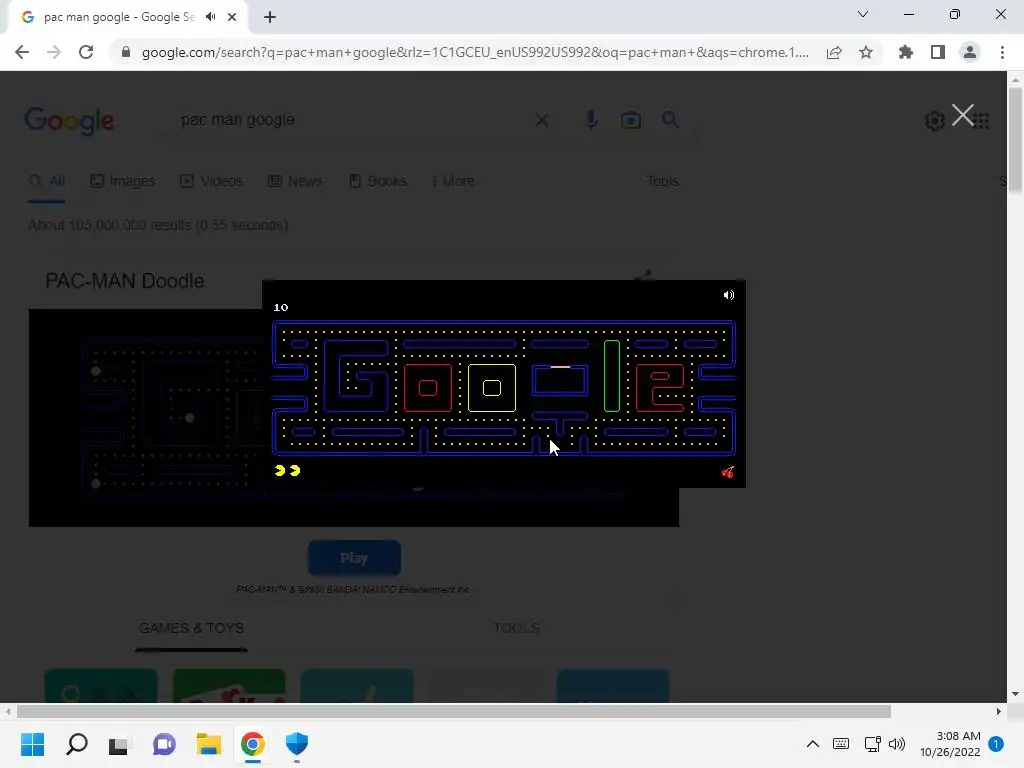Open a new tab with plus
Image resolution: width=1024 pixels, height=768 pixels.
270,17
